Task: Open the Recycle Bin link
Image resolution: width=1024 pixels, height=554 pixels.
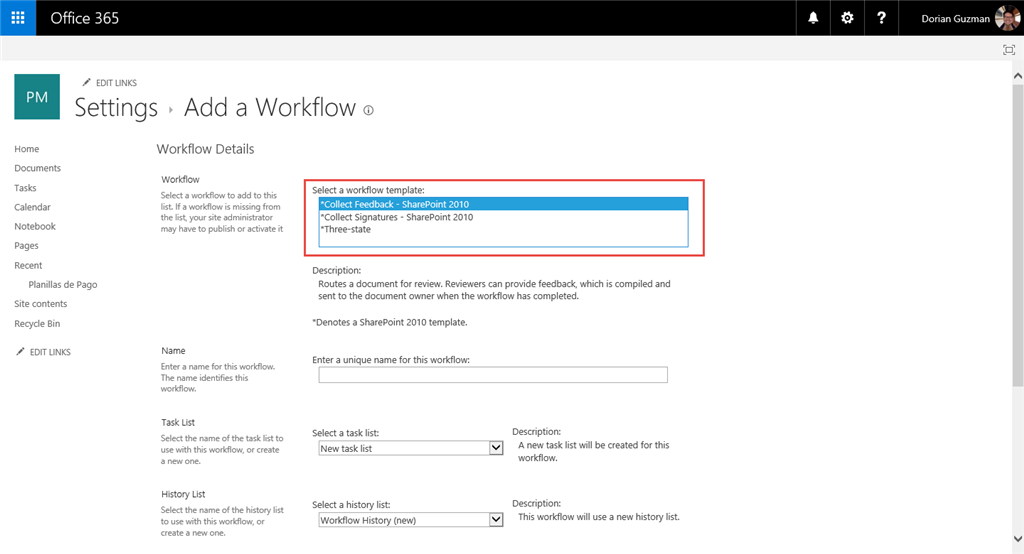Action: [37, 323]
